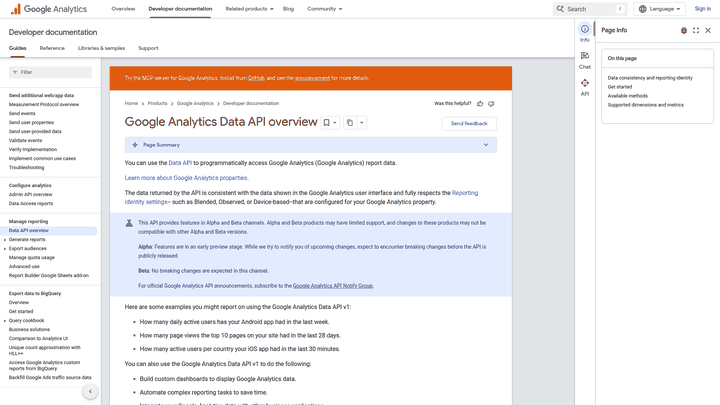720x405 pixels.
Task: Open Manage quota usage in sidebar
Action: pos(32,258)
